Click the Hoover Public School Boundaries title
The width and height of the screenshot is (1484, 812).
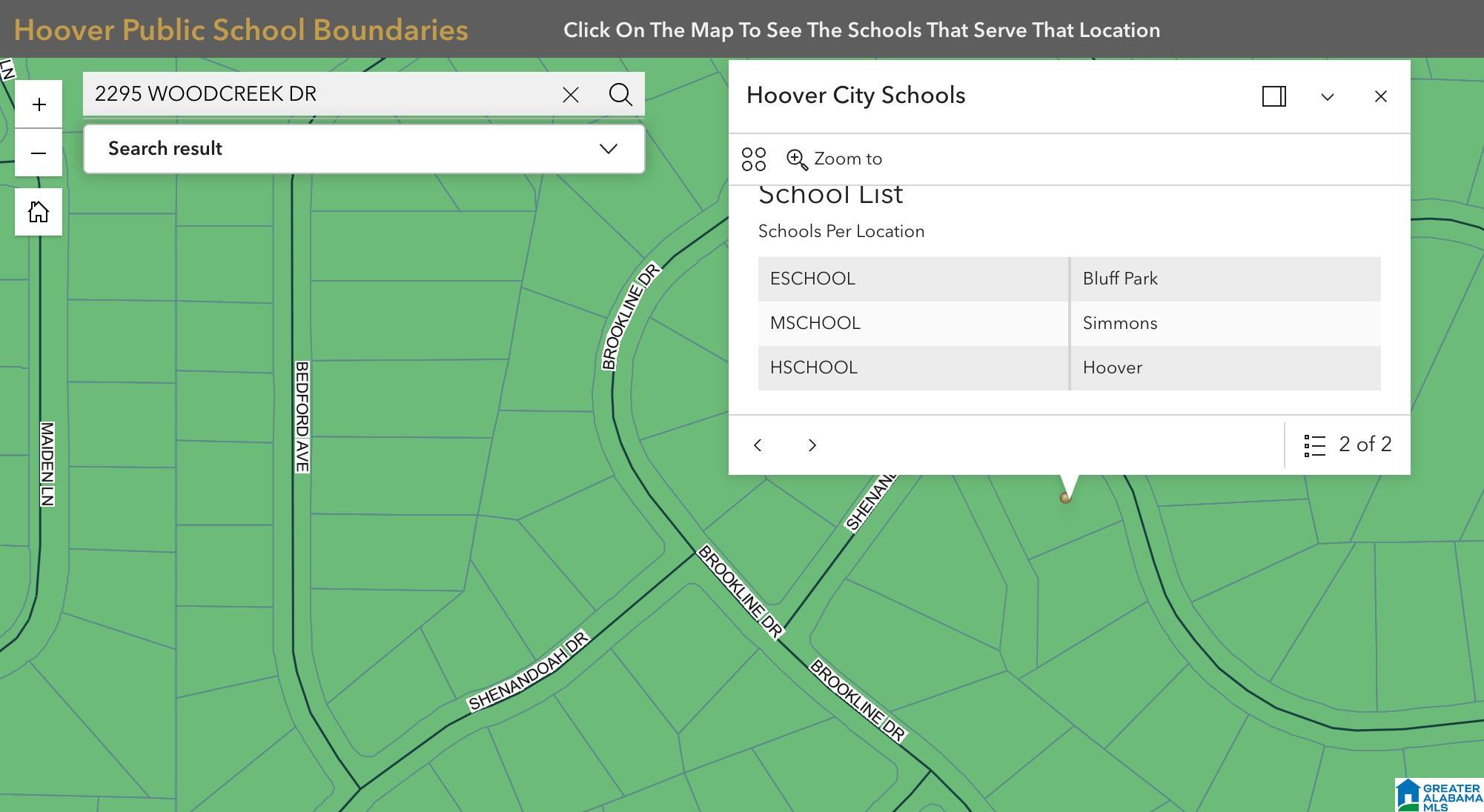[x=241, y=30]
